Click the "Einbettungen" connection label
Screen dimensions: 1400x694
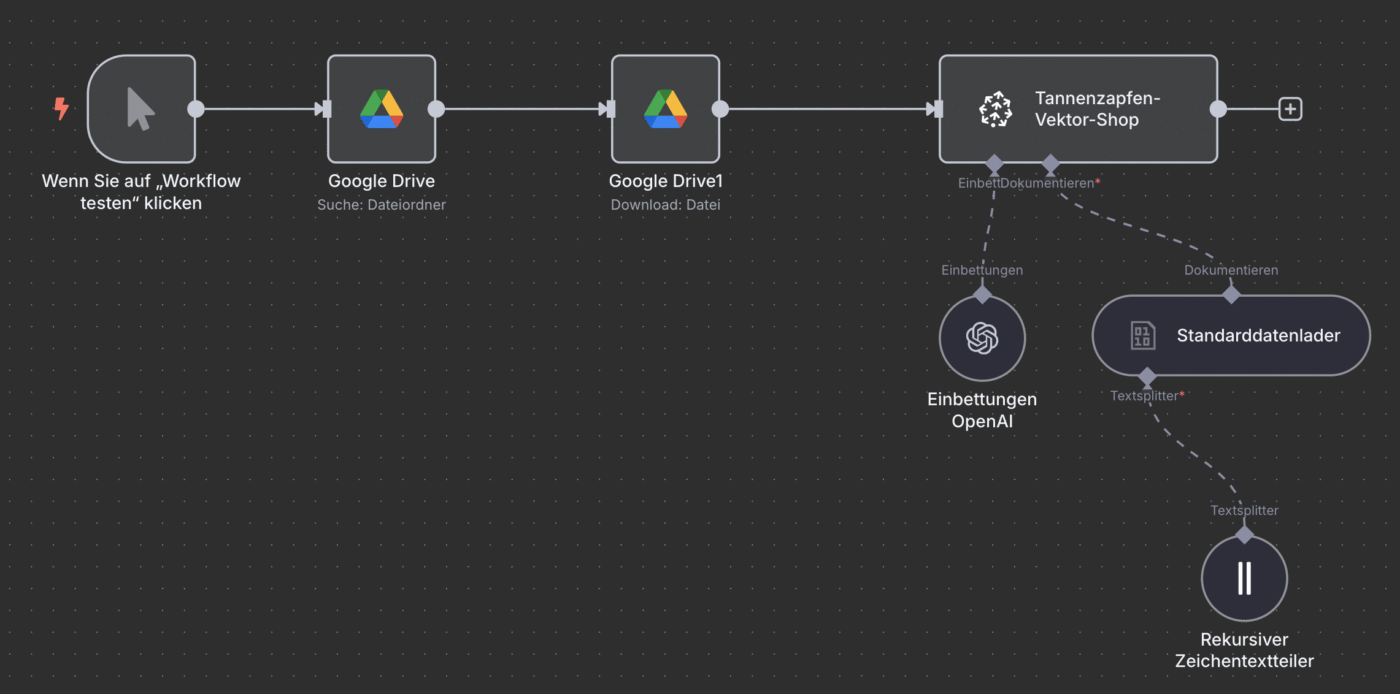pyautogui.click(x=982, y=270)
